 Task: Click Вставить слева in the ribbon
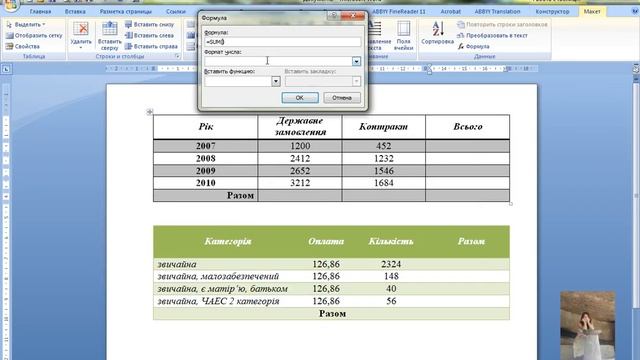[149, 36]
